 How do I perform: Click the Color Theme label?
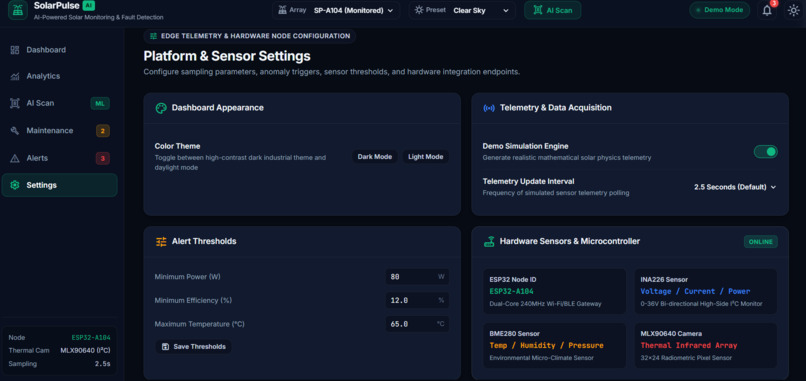click(177, 146)
